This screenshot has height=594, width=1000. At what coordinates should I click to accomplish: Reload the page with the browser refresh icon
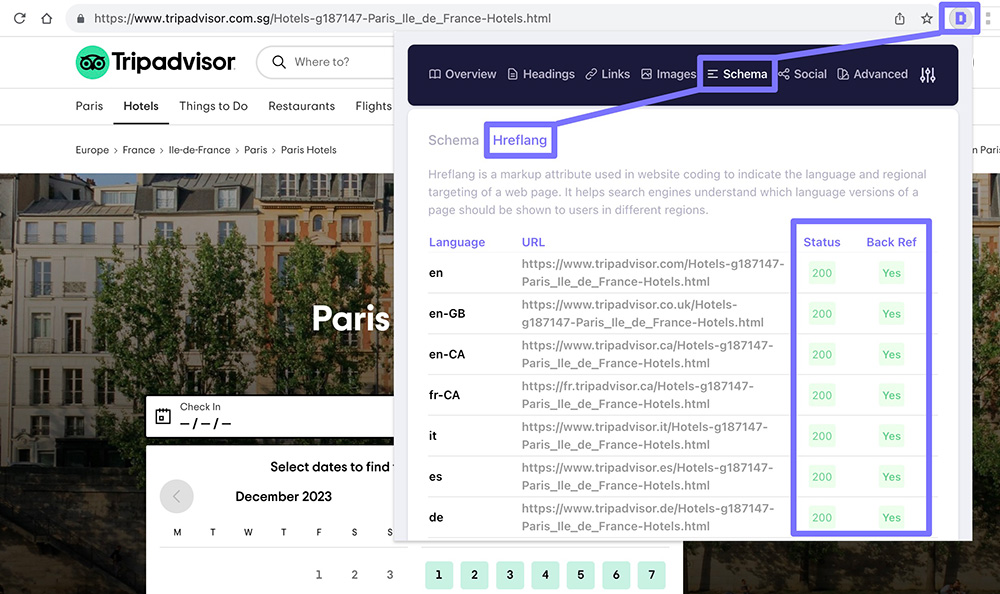[x=20, y=19]
